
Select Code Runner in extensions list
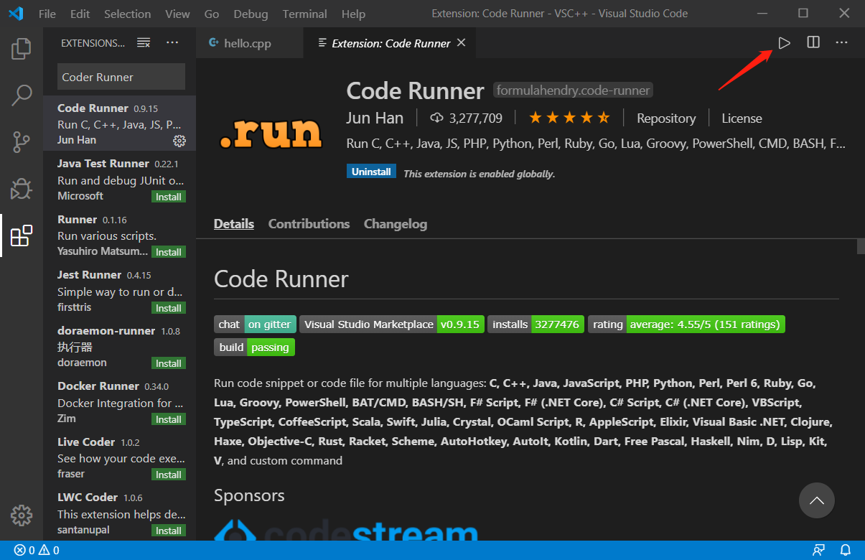(120, 124)
